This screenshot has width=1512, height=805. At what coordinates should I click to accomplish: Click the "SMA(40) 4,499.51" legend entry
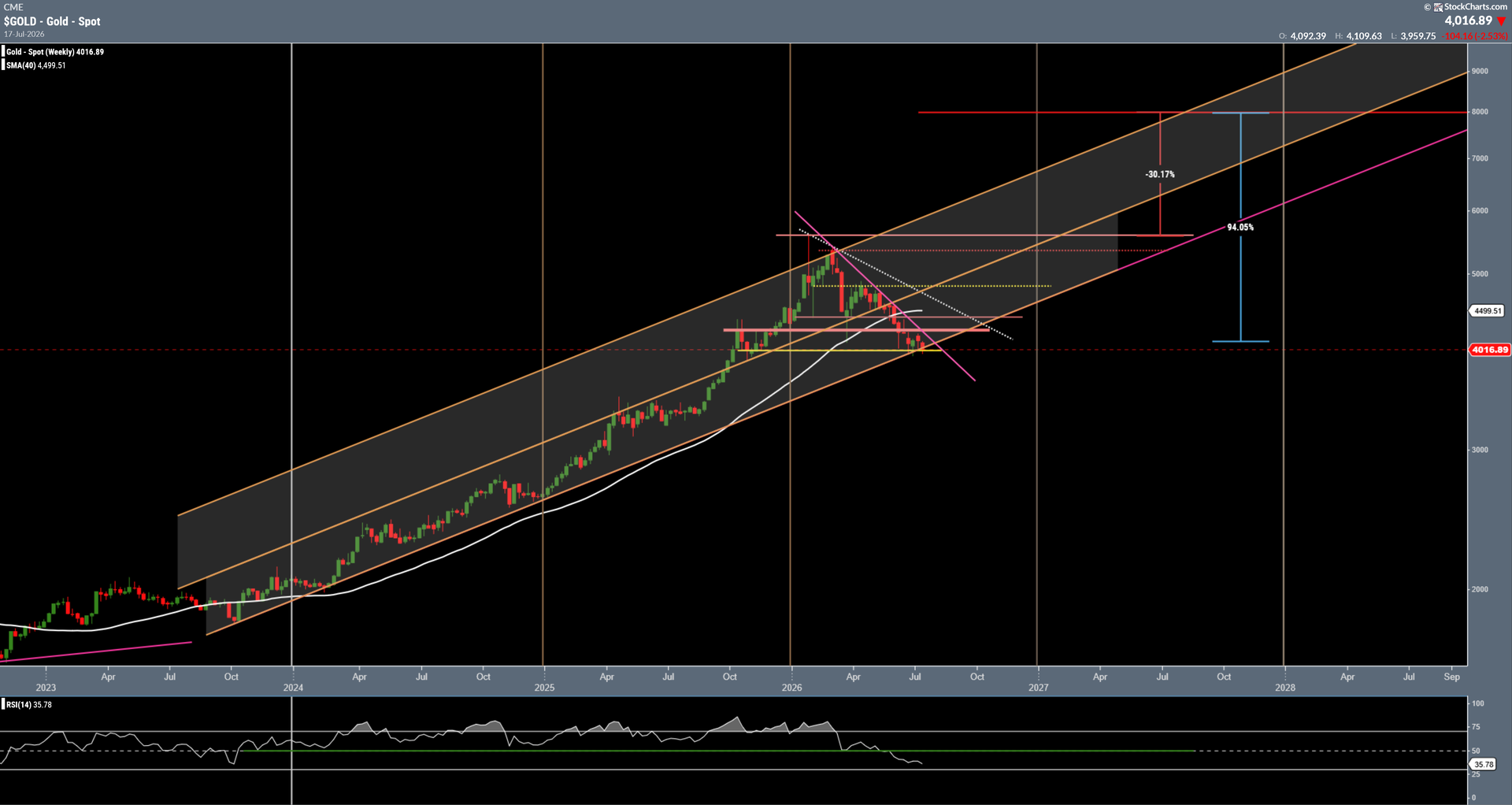coord(36,65)
